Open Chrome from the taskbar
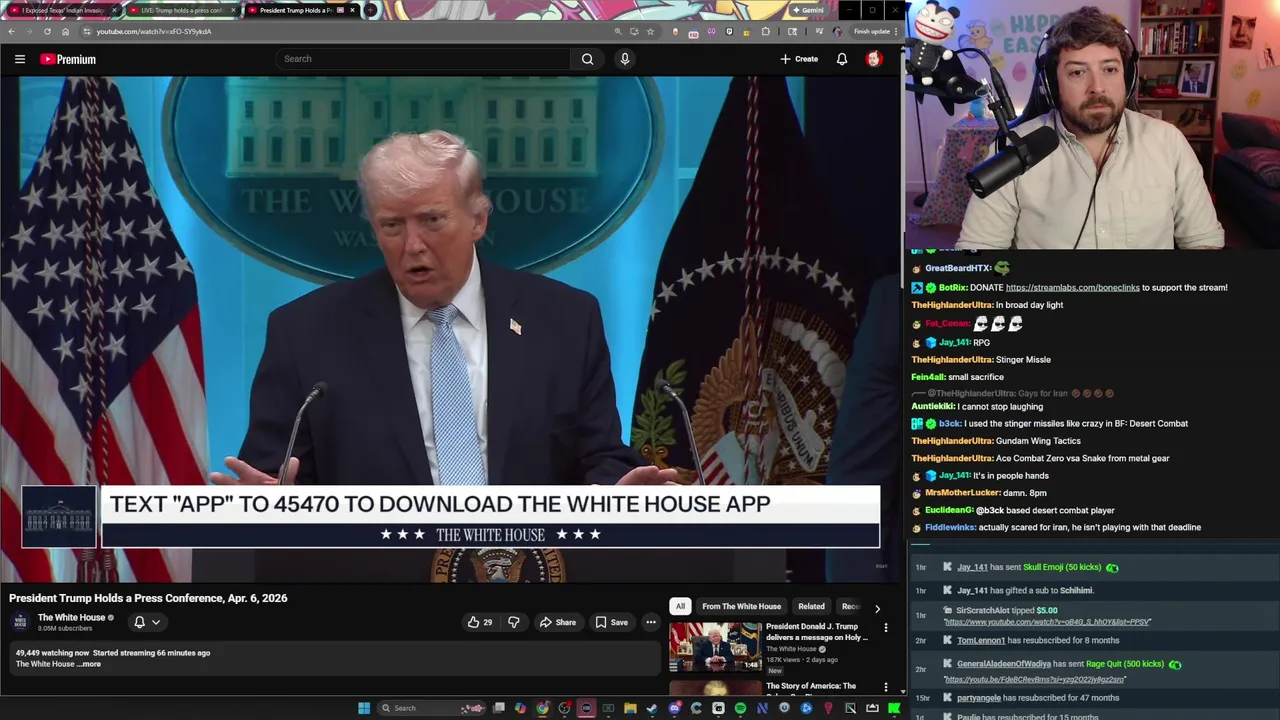The height and width of the screenshot is (720, 1280). tap(542, 708)
